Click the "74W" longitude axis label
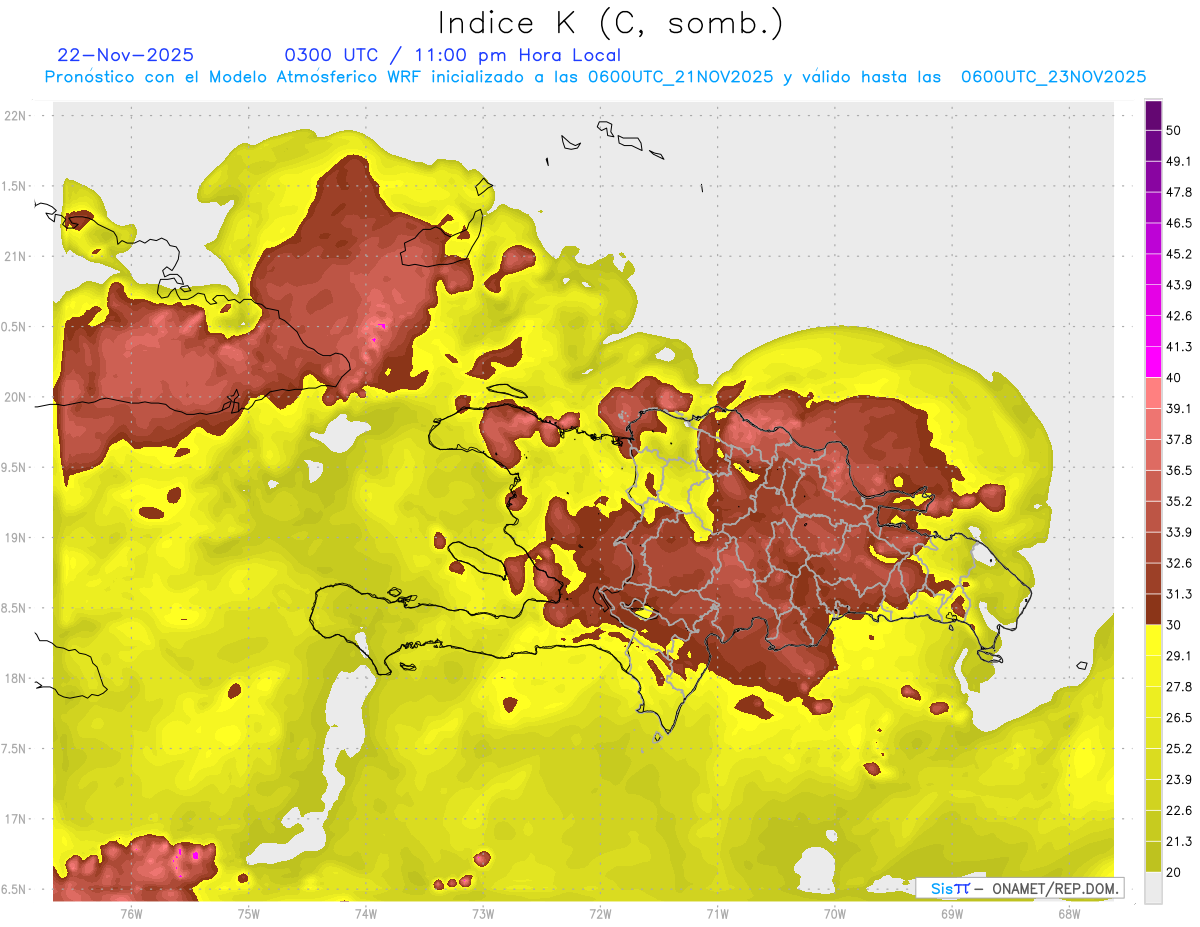Image resolution: width=1200 pixels, height=927 pixels. (366, 913)
